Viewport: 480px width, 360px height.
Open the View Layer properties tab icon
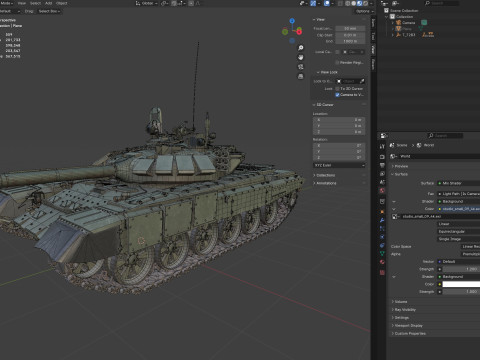point(382,174)
